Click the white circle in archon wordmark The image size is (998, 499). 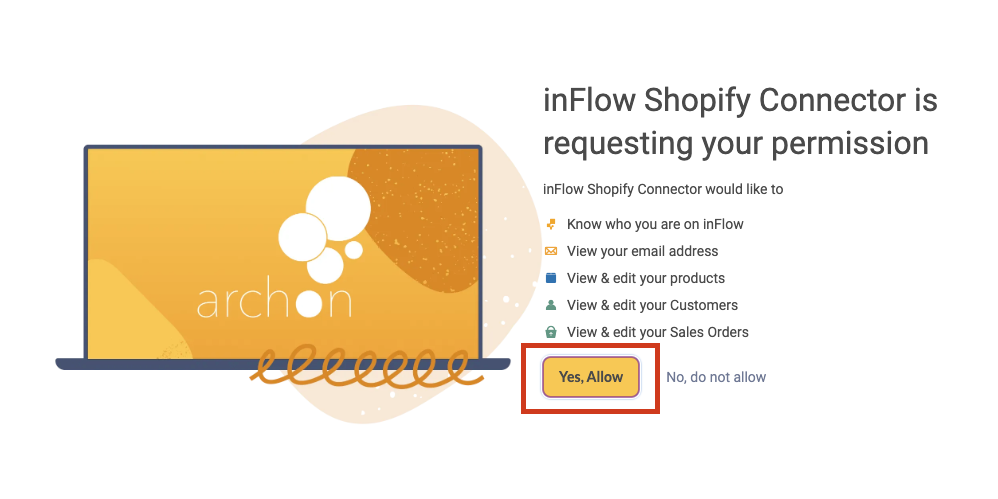tap(309, 302)
